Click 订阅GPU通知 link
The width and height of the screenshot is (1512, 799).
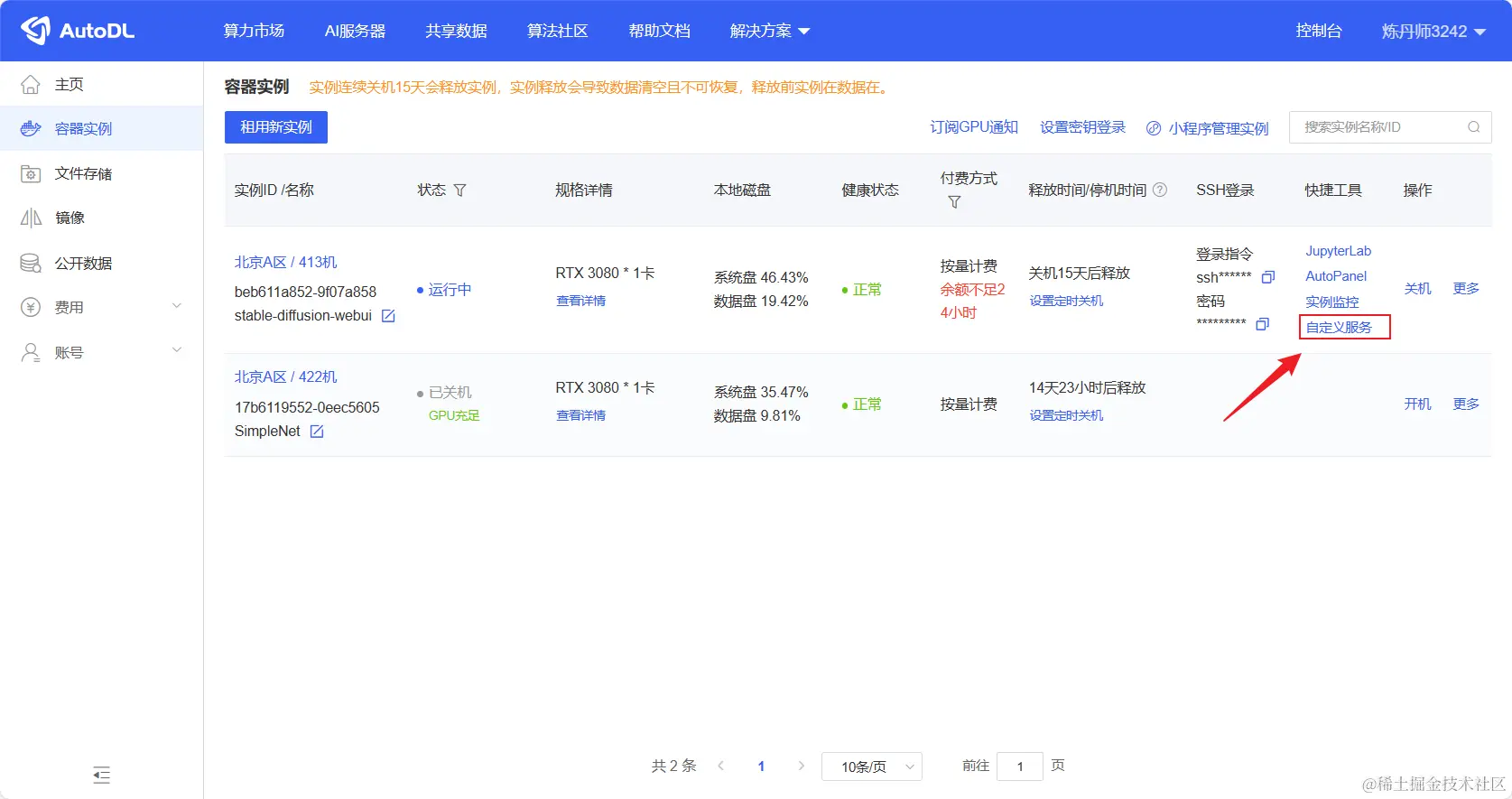pyautogui.click(x=974, y=127)
